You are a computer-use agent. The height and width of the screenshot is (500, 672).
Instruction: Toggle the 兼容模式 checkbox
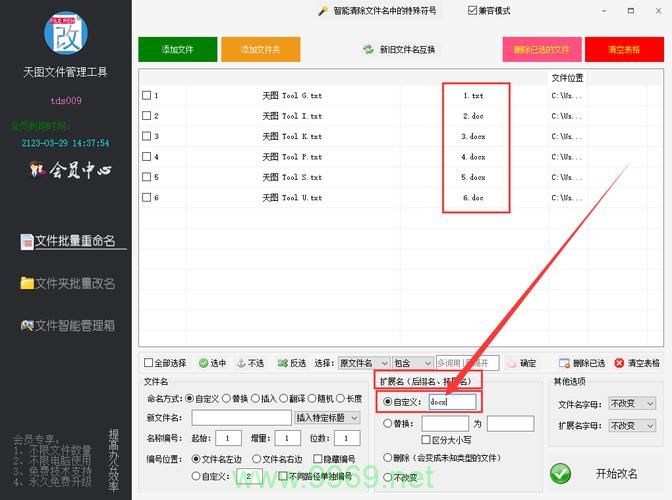coord(472,11)
